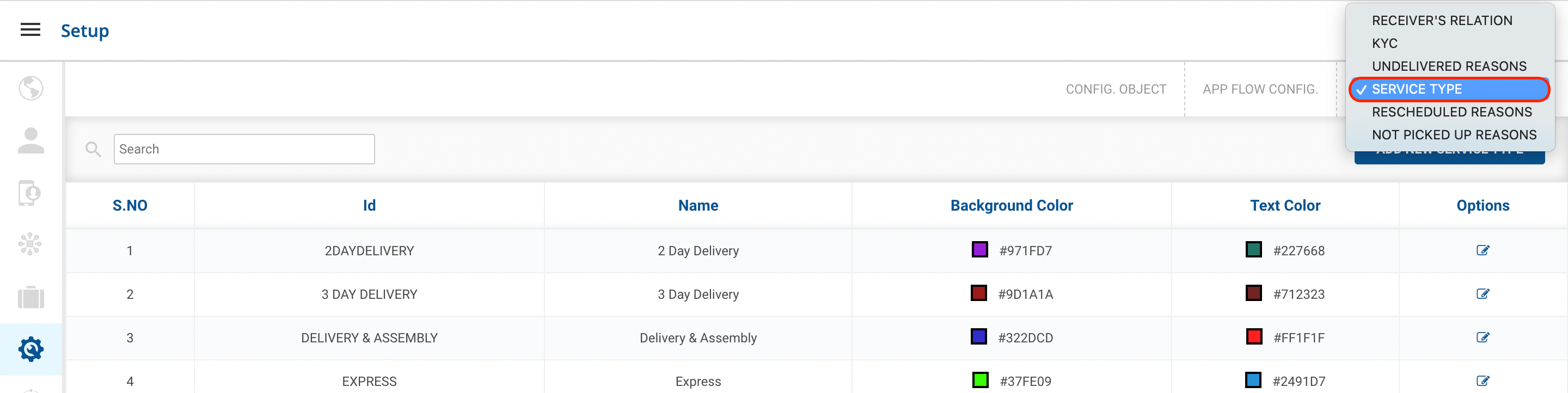Open the APP FLOW CONFIG. tab
This screenshot has width=1568, height=393.
(x=1260, y=89)
